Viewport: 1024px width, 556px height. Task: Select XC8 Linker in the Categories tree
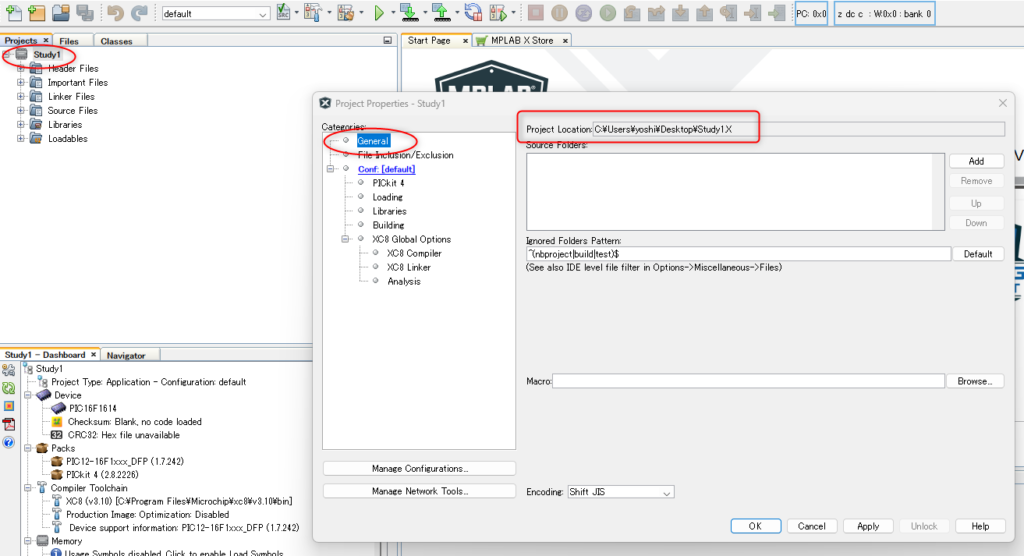pyautogui.click(x=409, y=267)
